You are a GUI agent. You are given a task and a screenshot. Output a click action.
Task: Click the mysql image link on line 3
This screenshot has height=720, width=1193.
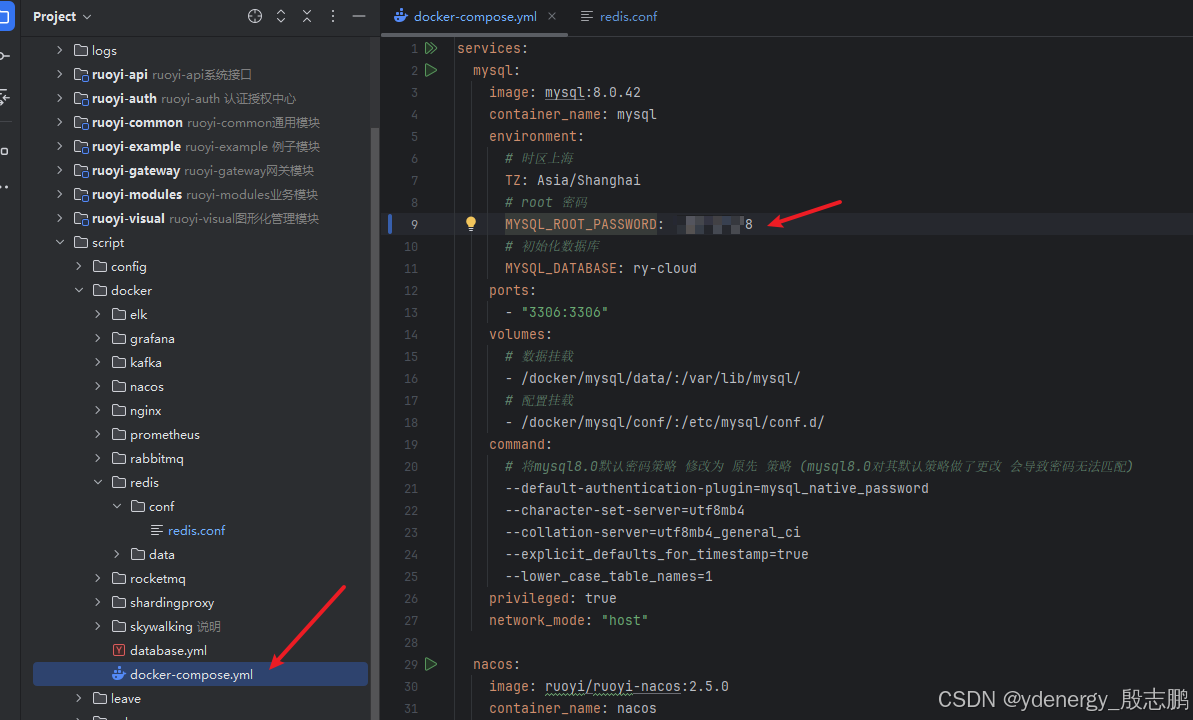pos(564,92)
